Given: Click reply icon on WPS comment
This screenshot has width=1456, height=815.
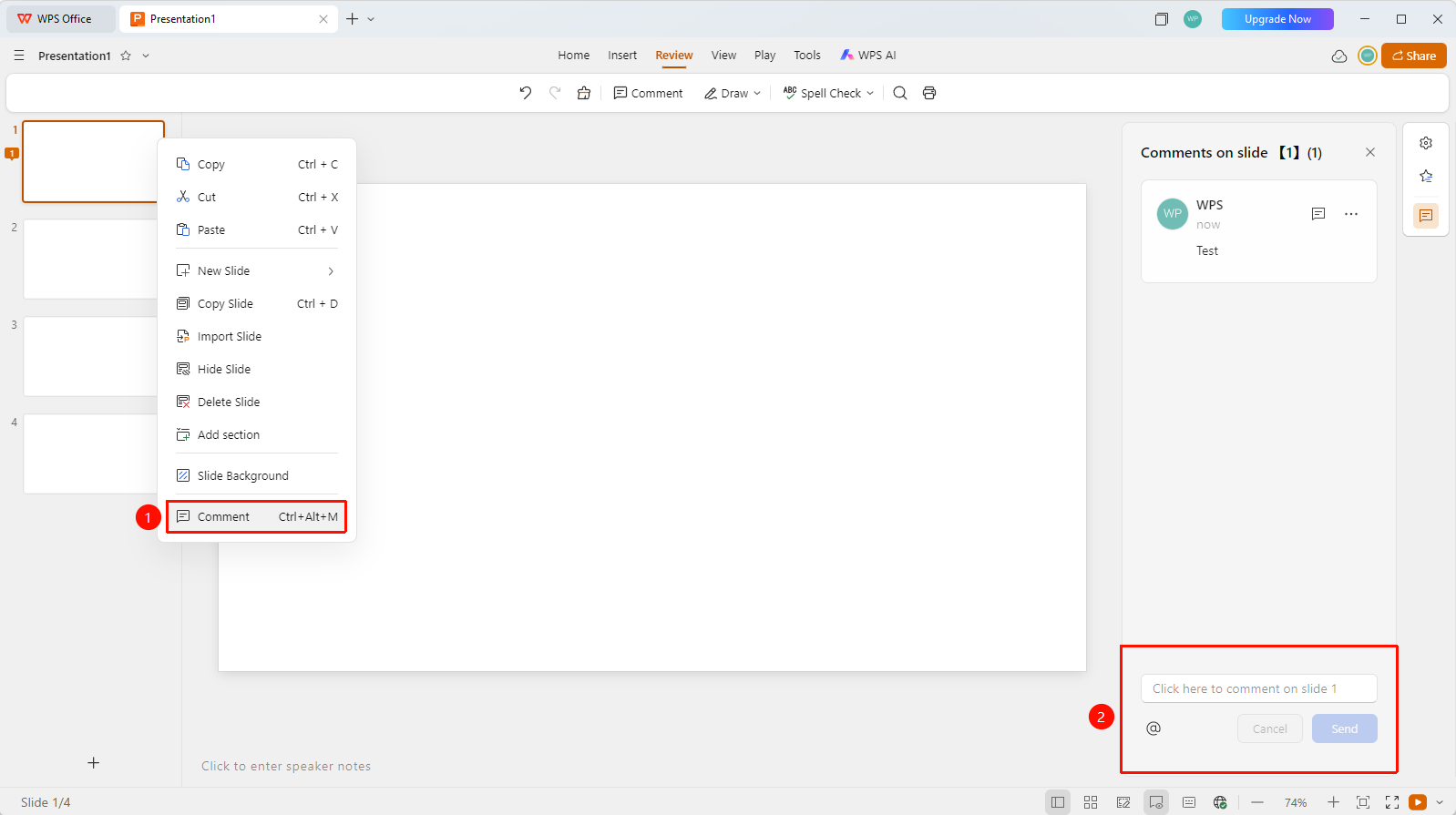Looking at the screenshot, I should coord(1318,214).
